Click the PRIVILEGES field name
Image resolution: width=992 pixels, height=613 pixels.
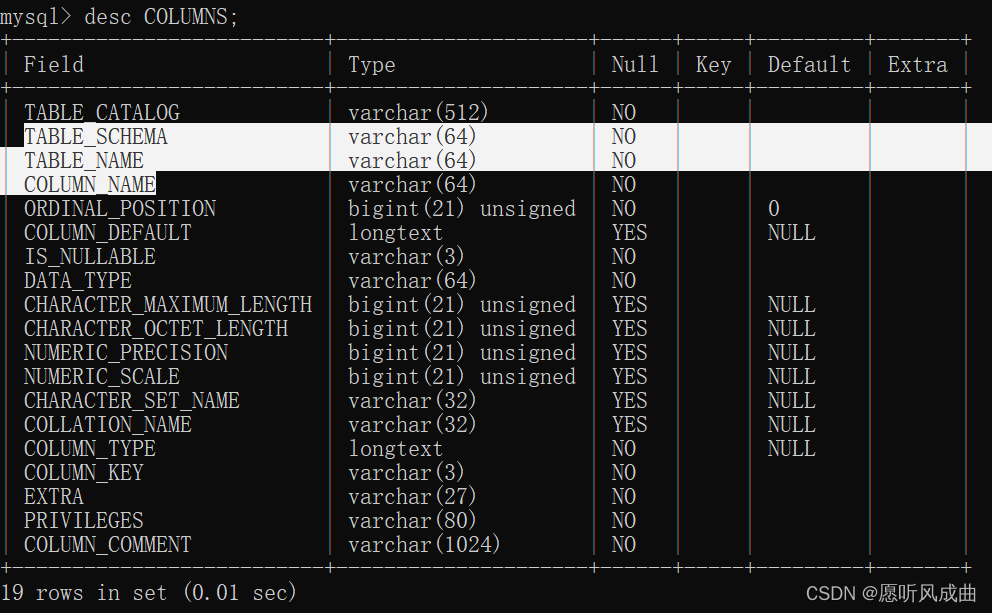point(84,521)
